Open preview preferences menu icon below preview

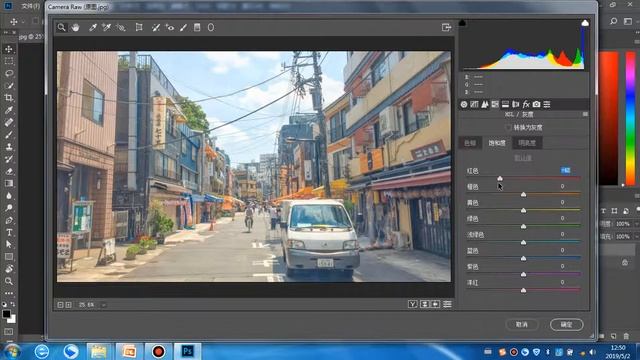click(x=447, y=304)
